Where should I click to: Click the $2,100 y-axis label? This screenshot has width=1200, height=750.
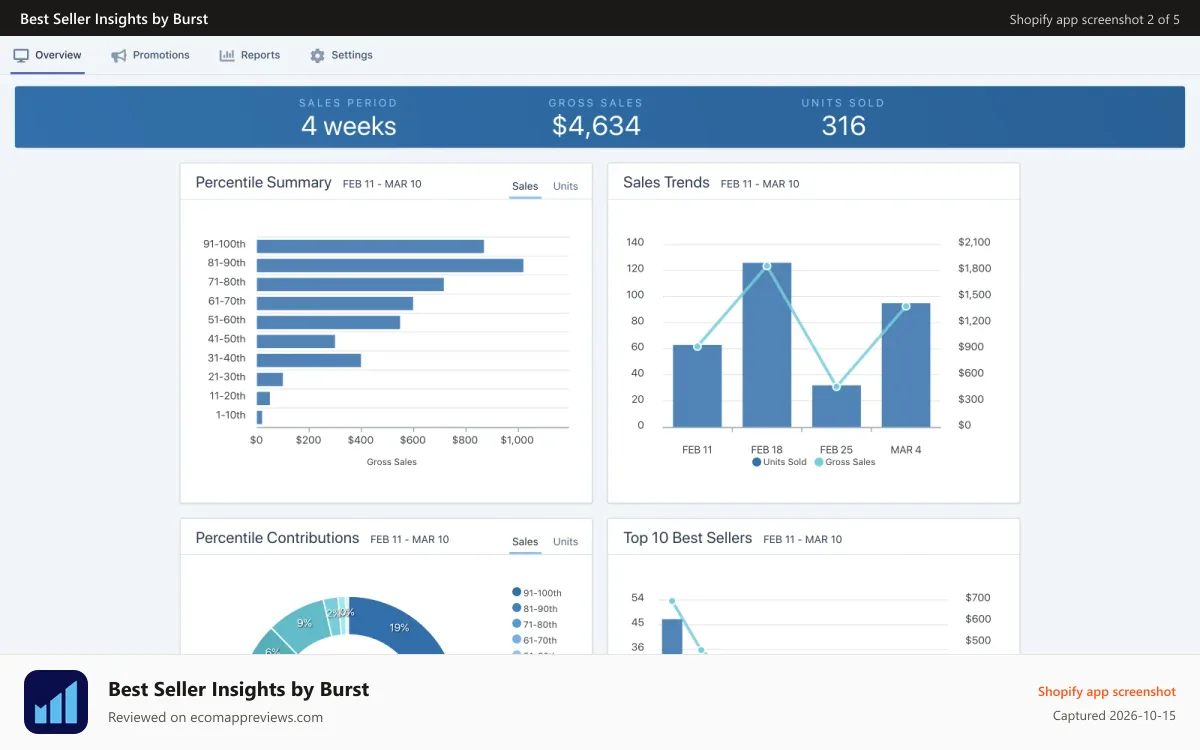[974, 242]
